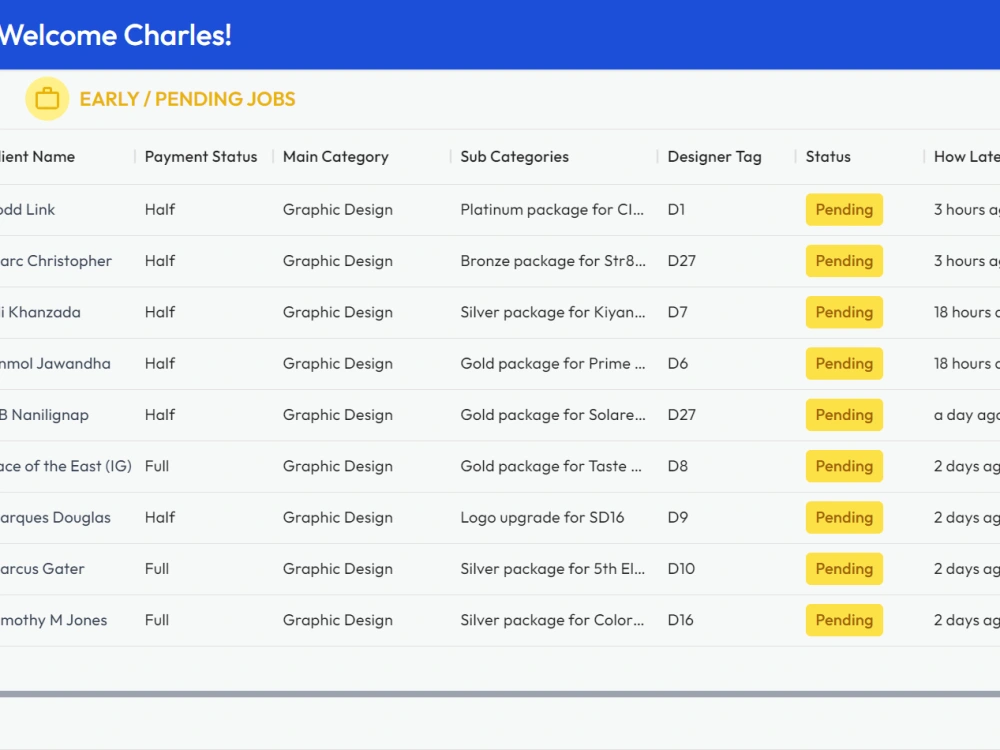Select client name M Jones
Image resolution: width=1000 pixels, height=750 pixels.
[54, 621]
